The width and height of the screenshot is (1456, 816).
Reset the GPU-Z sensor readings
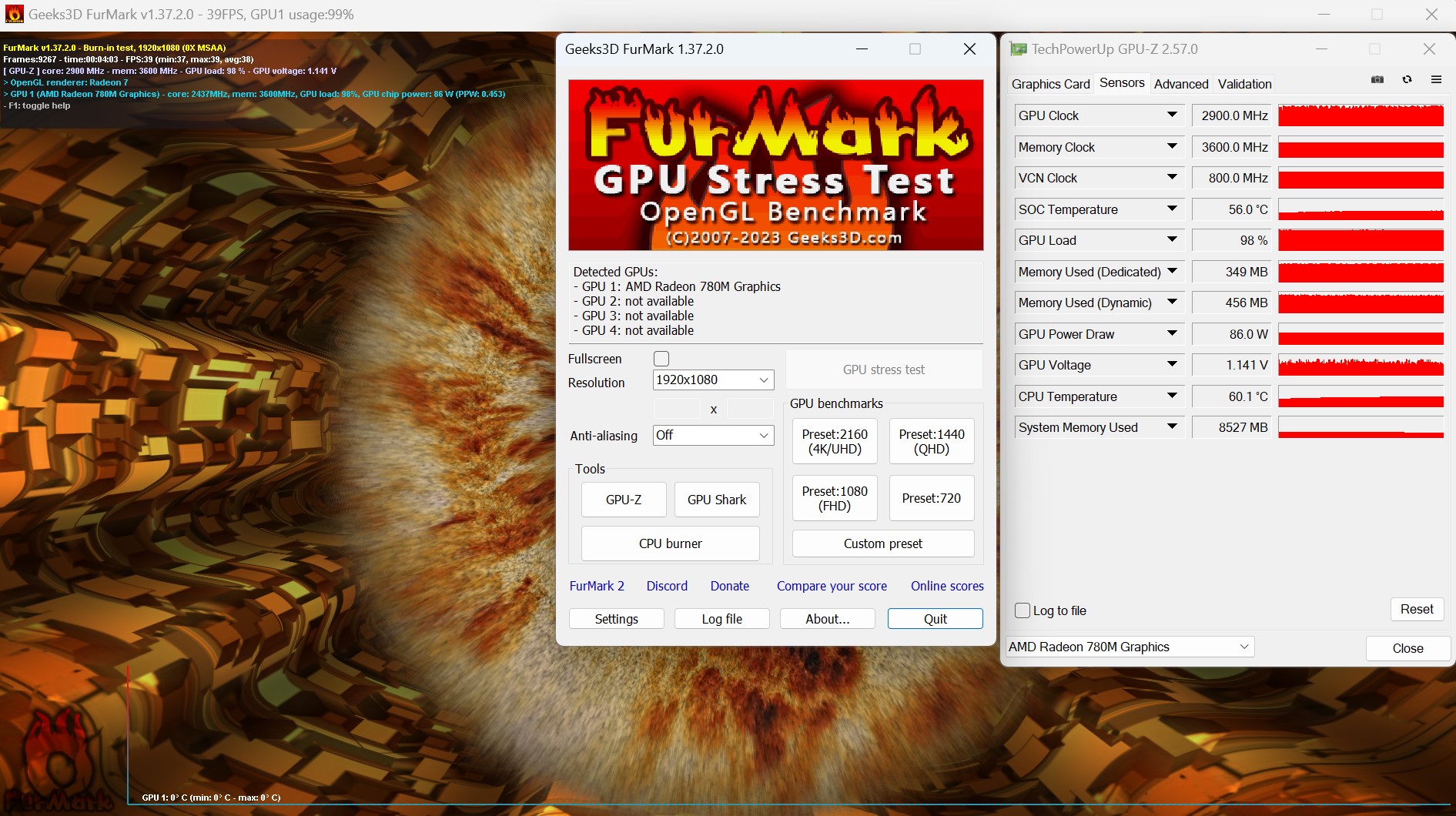[x=1417, y=609]
